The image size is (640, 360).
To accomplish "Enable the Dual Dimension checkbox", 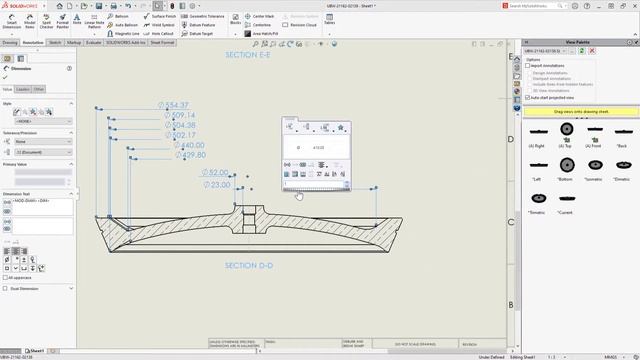I will click(5, 289).
